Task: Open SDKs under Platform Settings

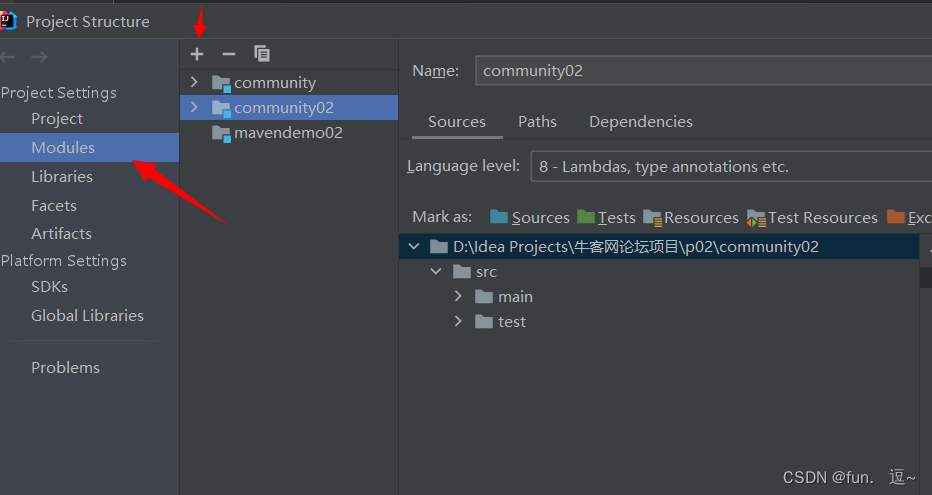Action: (x=49, y=286)
